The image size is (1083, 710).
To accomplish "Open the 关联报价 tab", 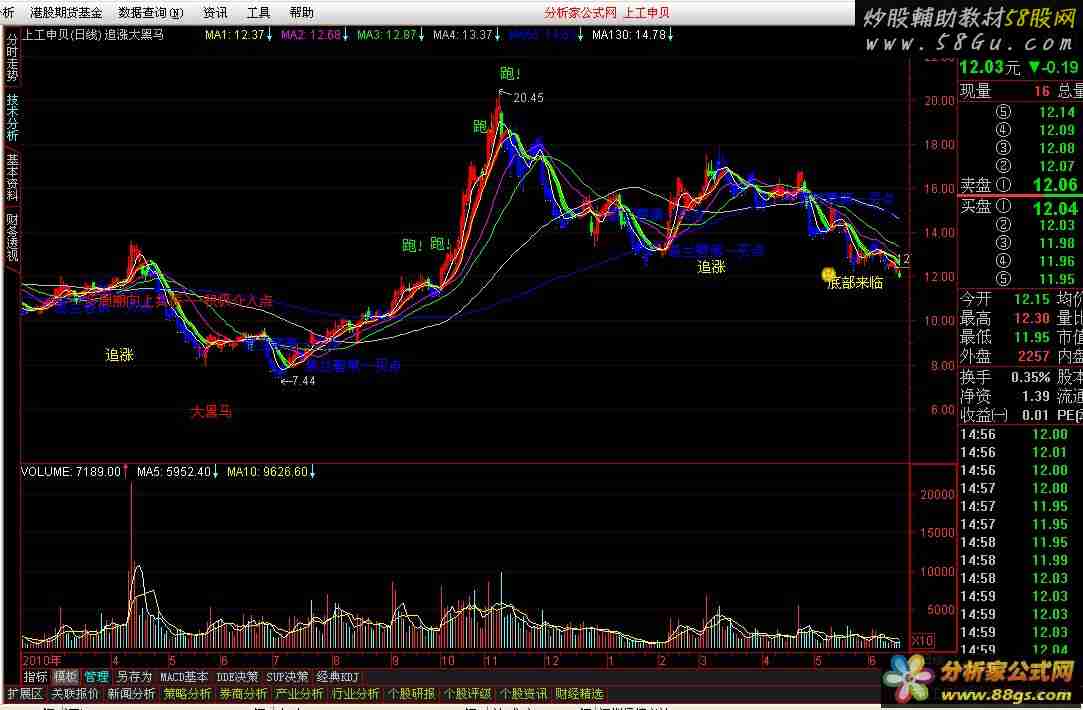I will (75, 693).
